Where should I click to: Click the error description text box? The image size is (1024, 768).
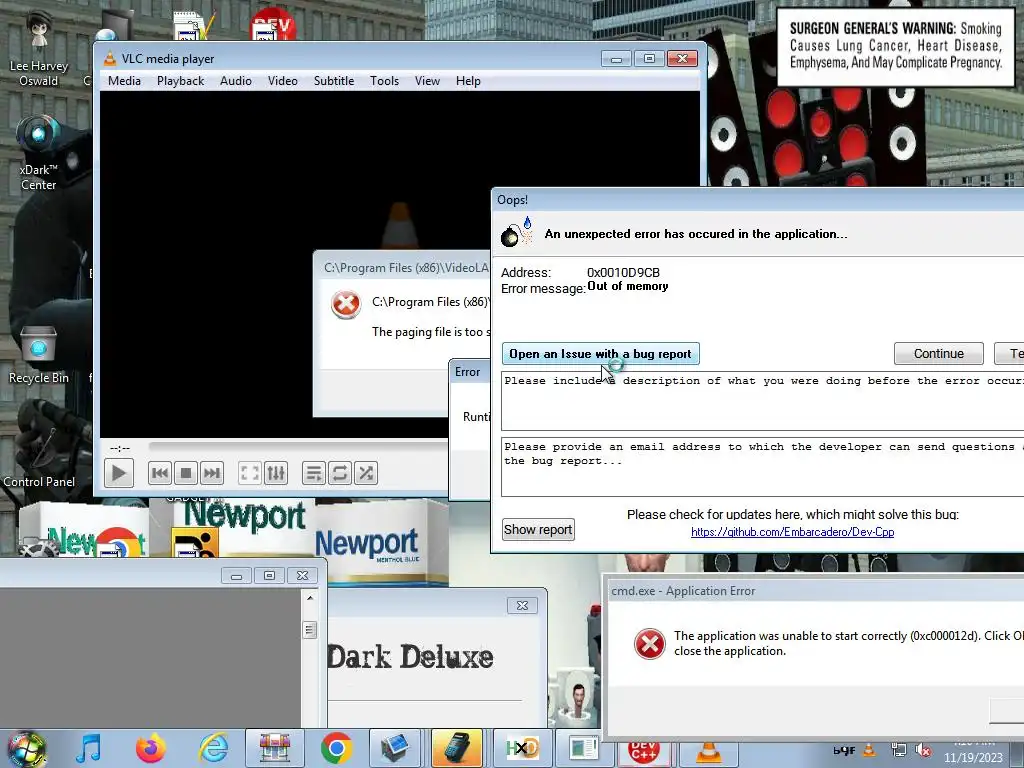tap(762, 401)
